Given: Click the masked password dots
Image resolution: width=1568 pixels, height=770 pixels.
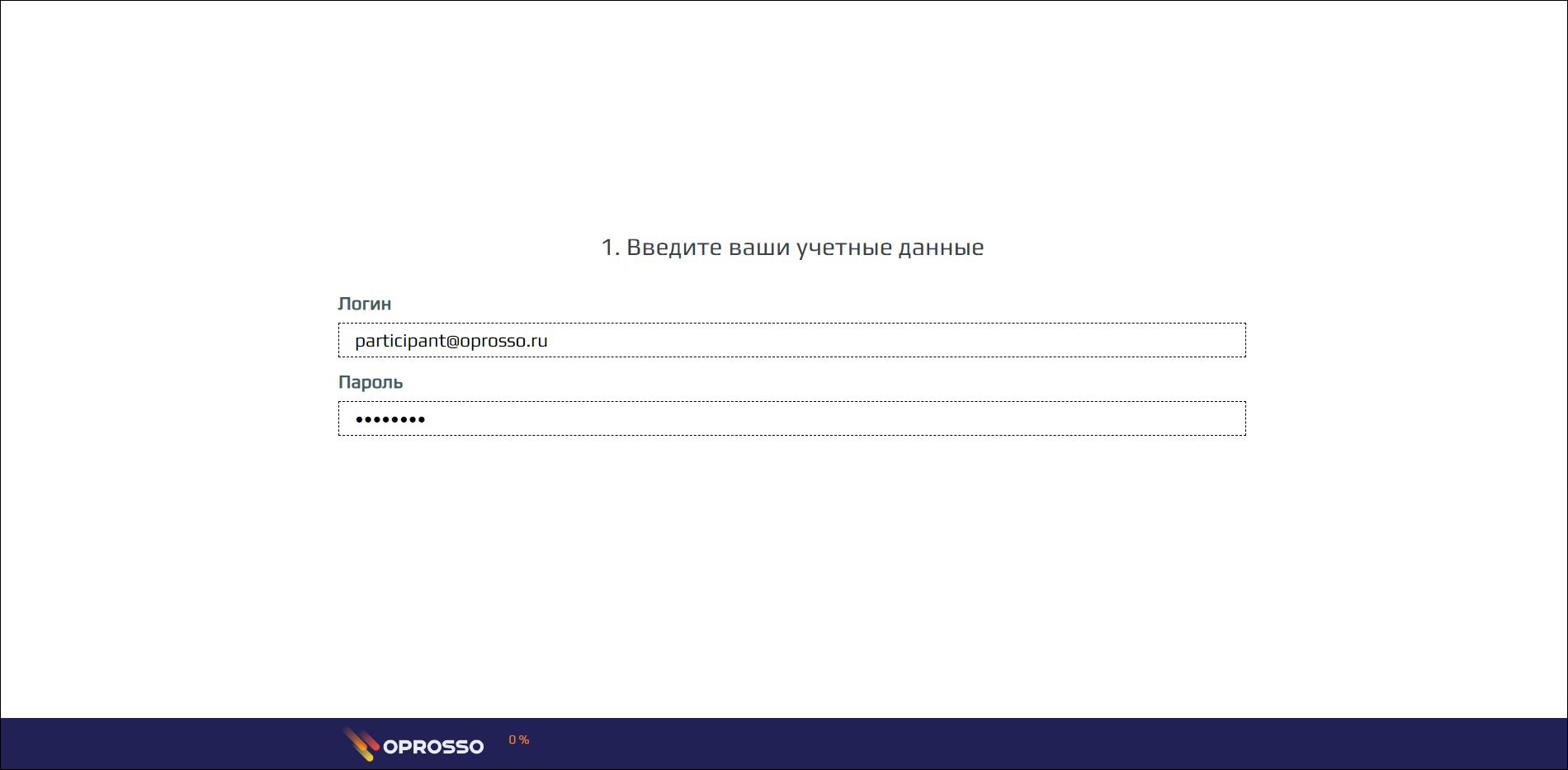Looking at the screenshot, I should tap(390, 419).
